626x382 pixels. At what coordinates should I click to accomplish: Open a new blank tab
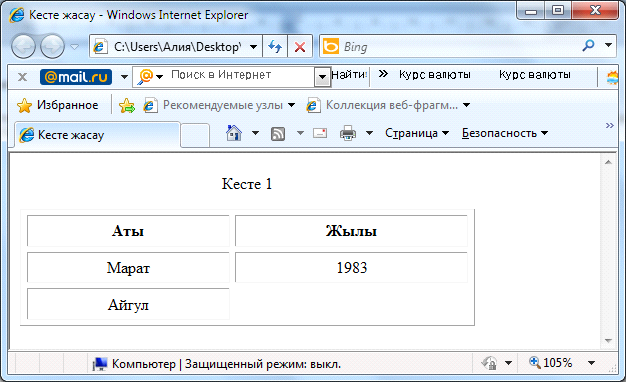tap(195, 136)
